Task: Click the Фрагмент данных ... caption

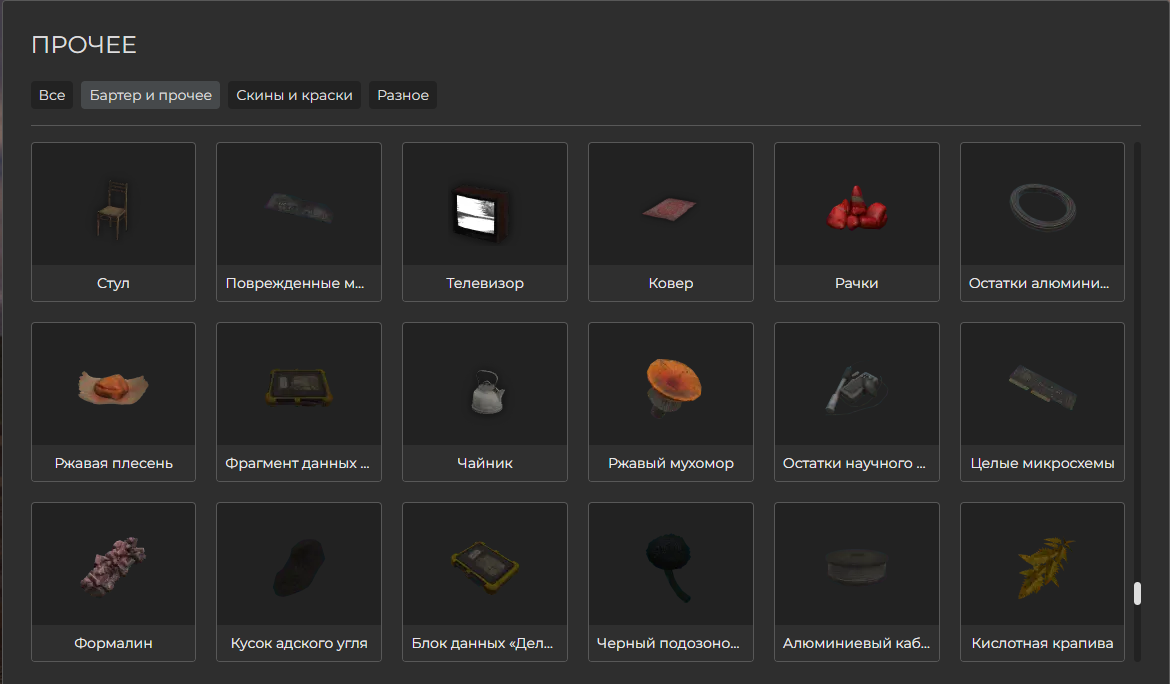Action: pos(297,463)
